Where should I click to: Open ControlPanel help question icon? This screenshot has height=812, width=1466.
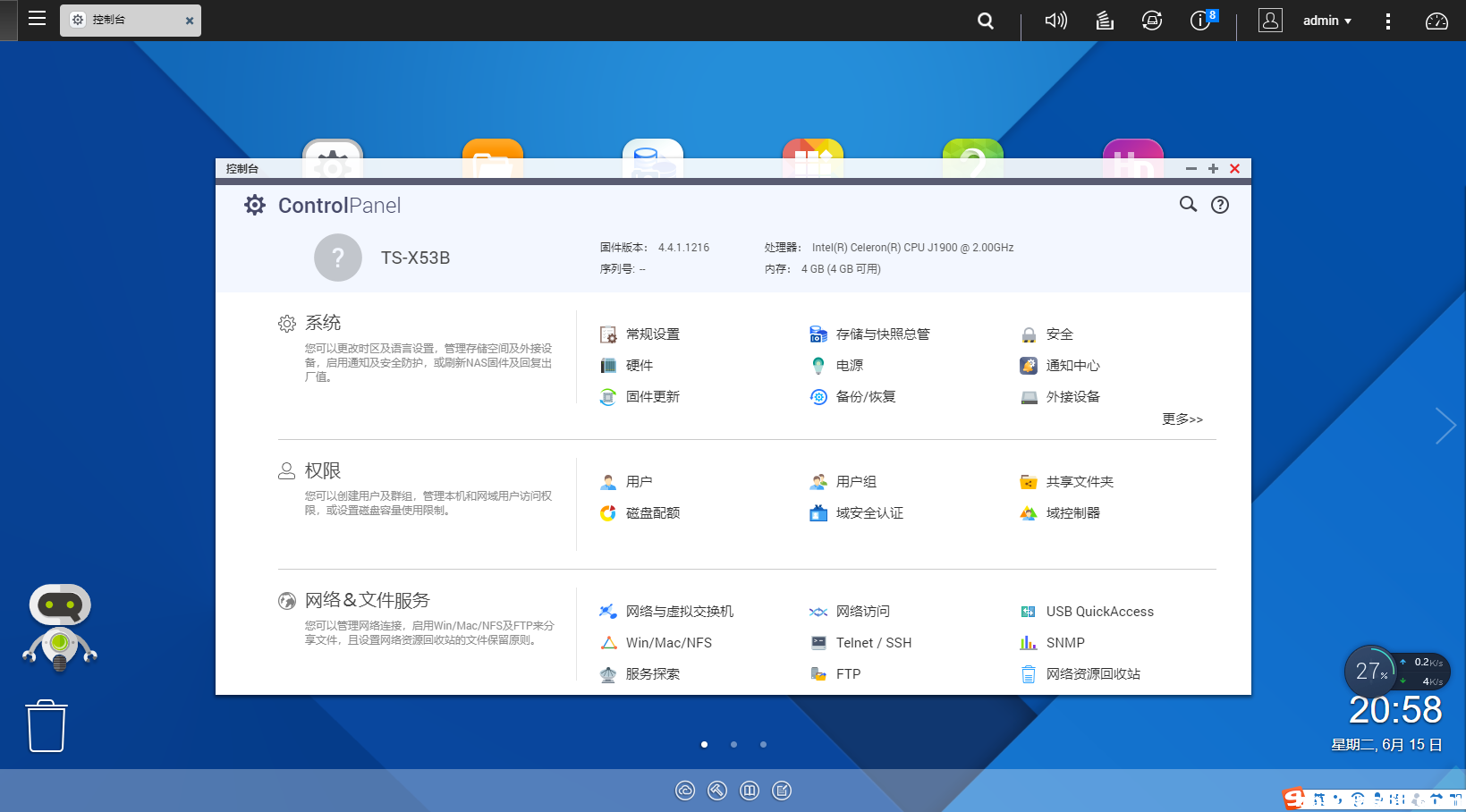(x=1220, y=205)
